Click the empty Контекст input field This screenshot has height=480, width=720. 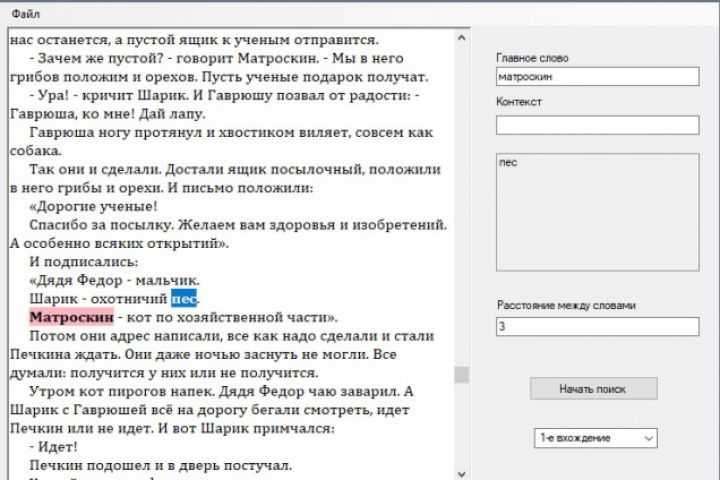pyautogui.click(x=597, y=125)
